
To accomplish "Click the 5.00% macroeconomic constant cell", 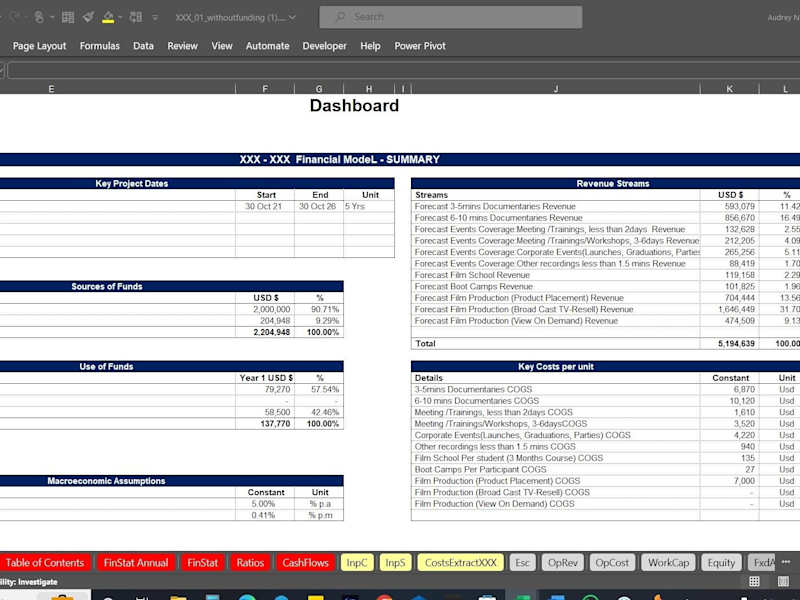I will tap(264, 504).
